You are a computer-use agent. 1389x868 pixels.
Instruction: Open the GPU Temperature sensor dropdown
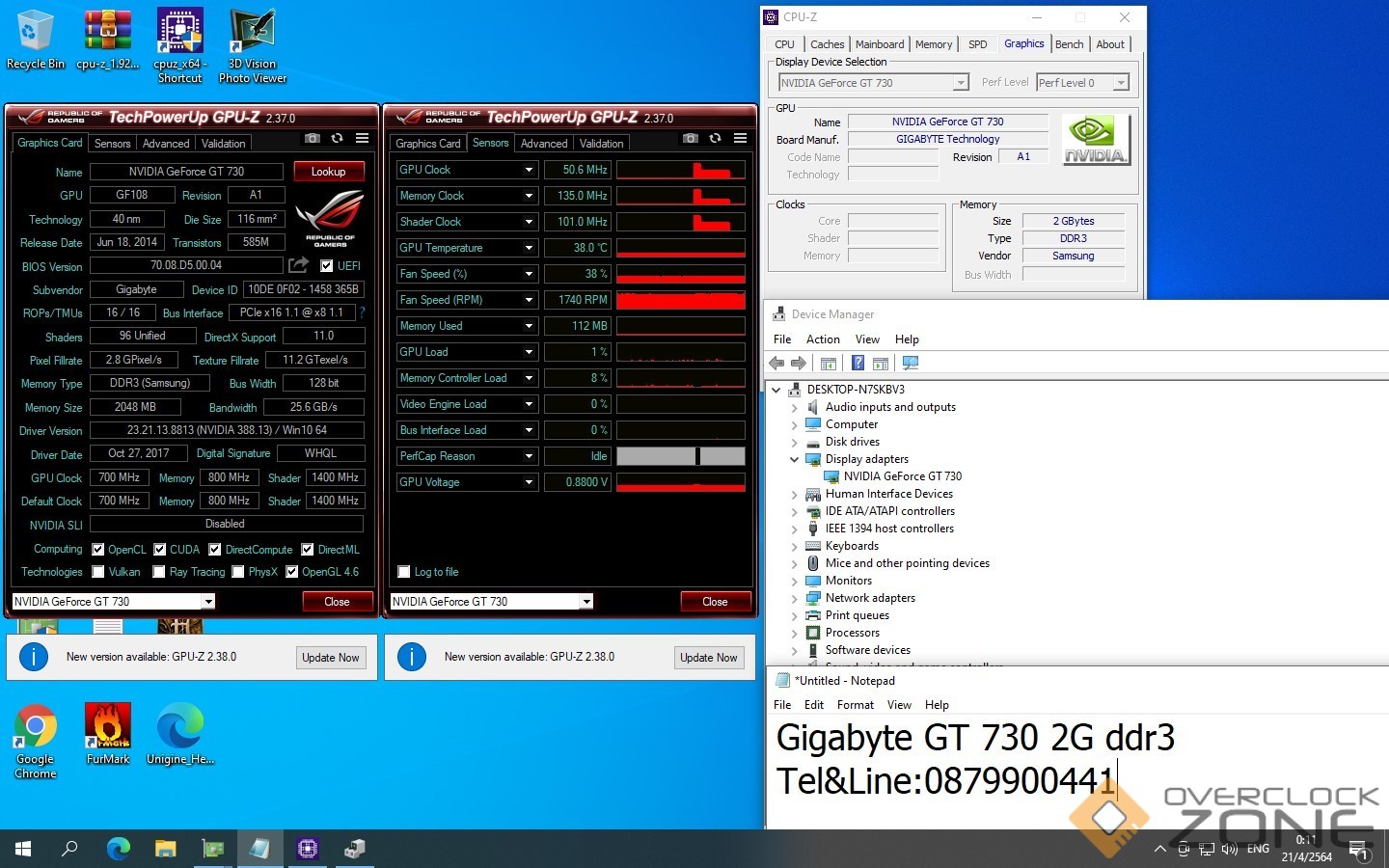(x=529, y=248)
